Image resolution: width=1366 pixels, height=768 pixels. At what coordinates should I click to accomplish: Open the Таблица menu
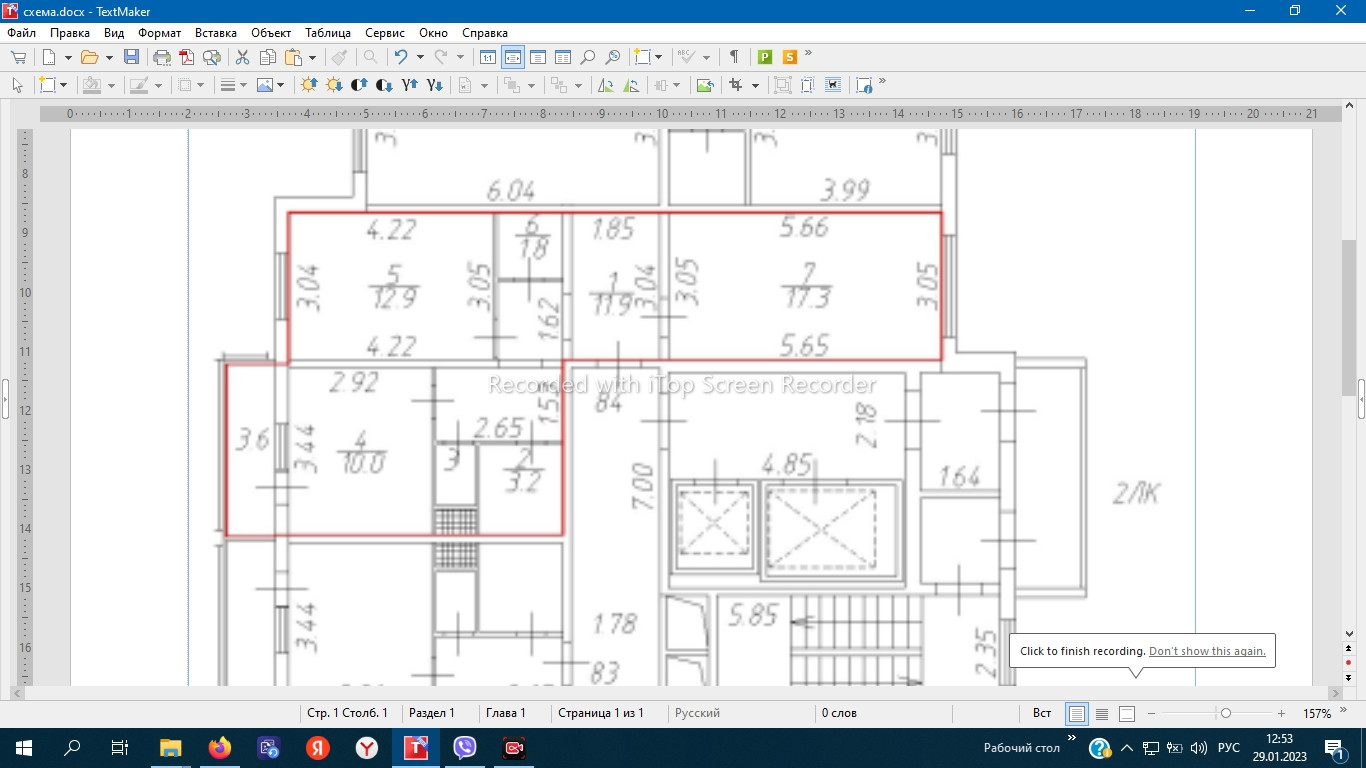(x=328, y=33)
